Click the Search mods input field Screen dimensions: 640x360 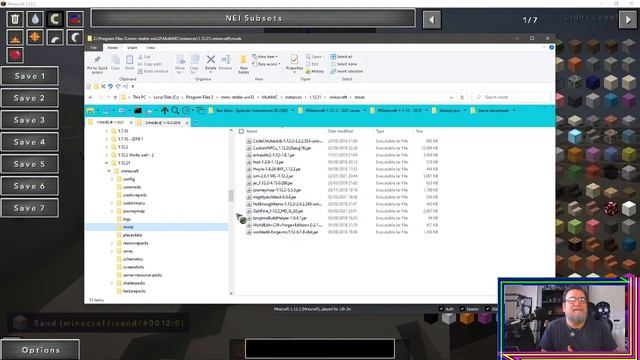coord(511,98)
